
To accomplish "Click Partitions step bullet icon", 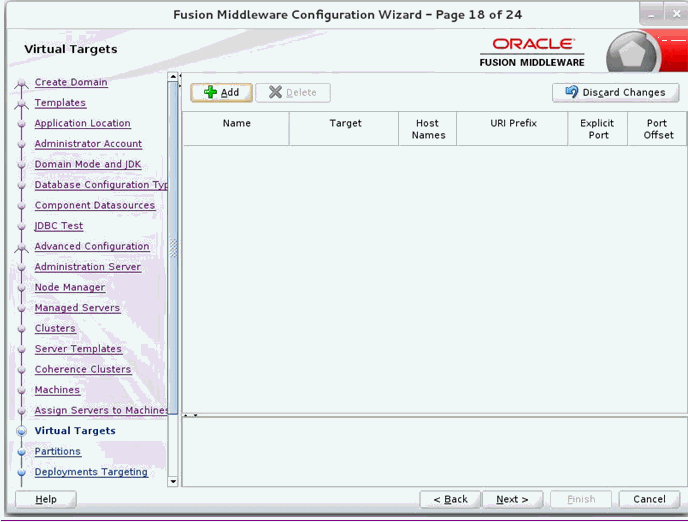I will tap(21, 452).
